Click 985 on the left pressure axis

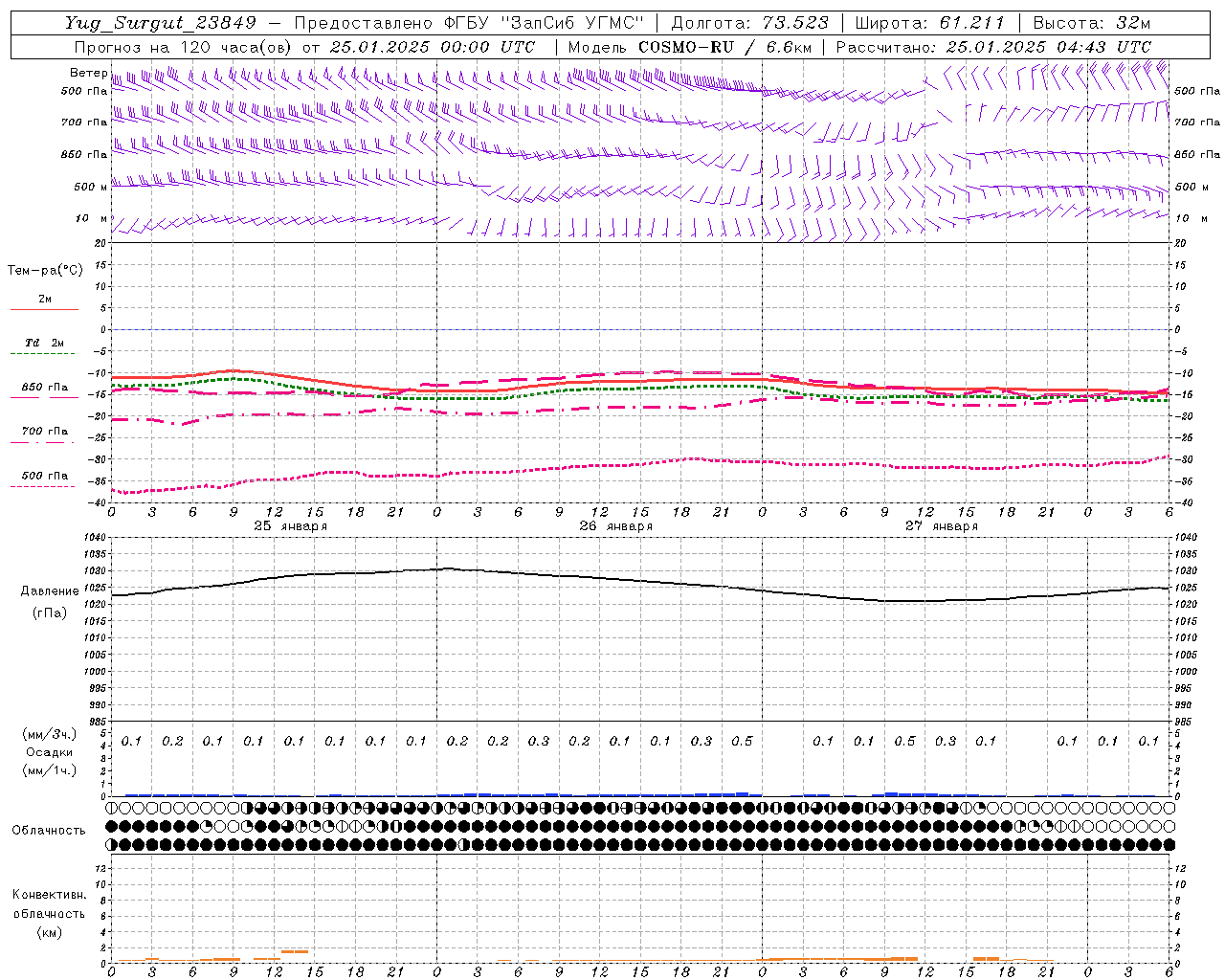point(96,722)
